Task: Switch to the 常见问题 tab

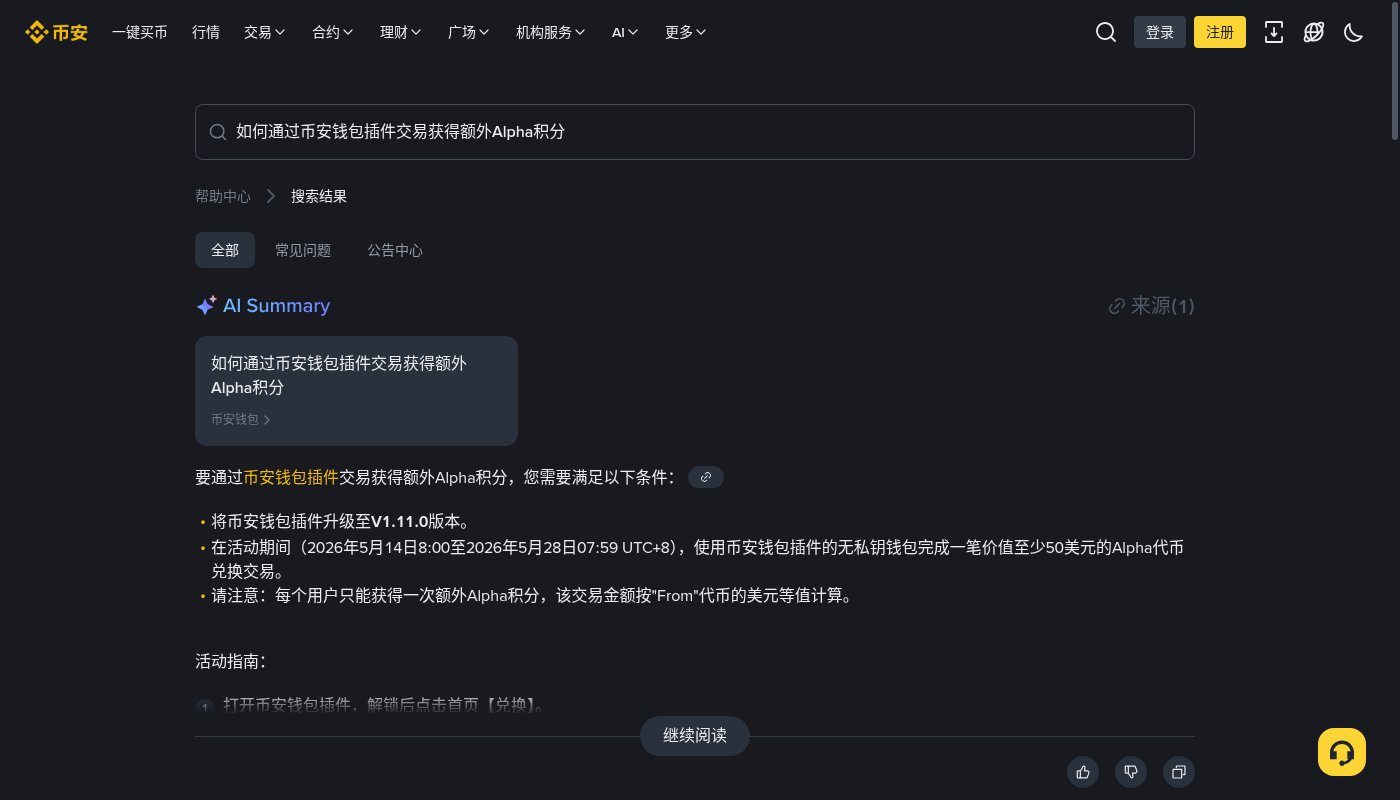Action: 303,250
